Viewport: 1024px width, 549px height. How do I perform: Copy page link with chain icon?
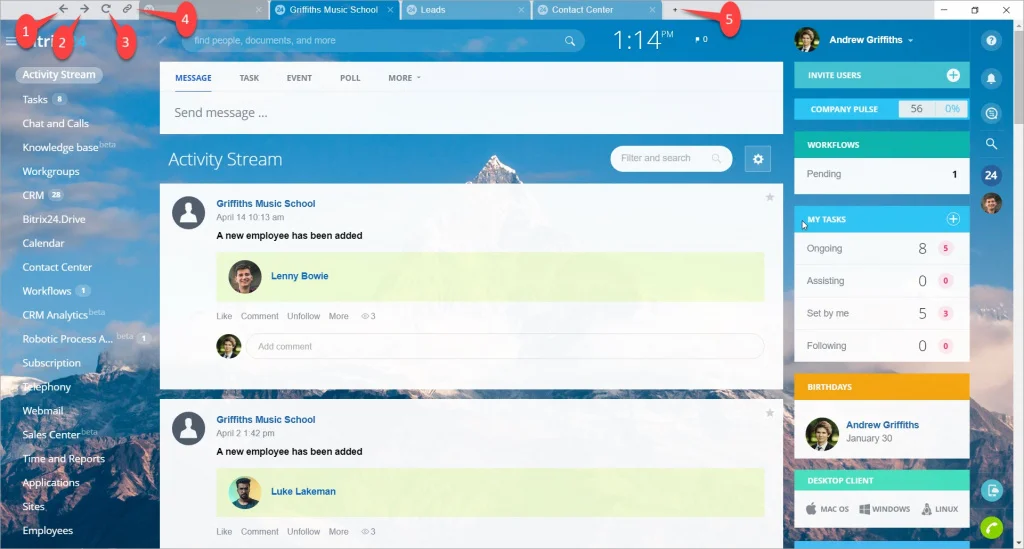tap(127, 9)
